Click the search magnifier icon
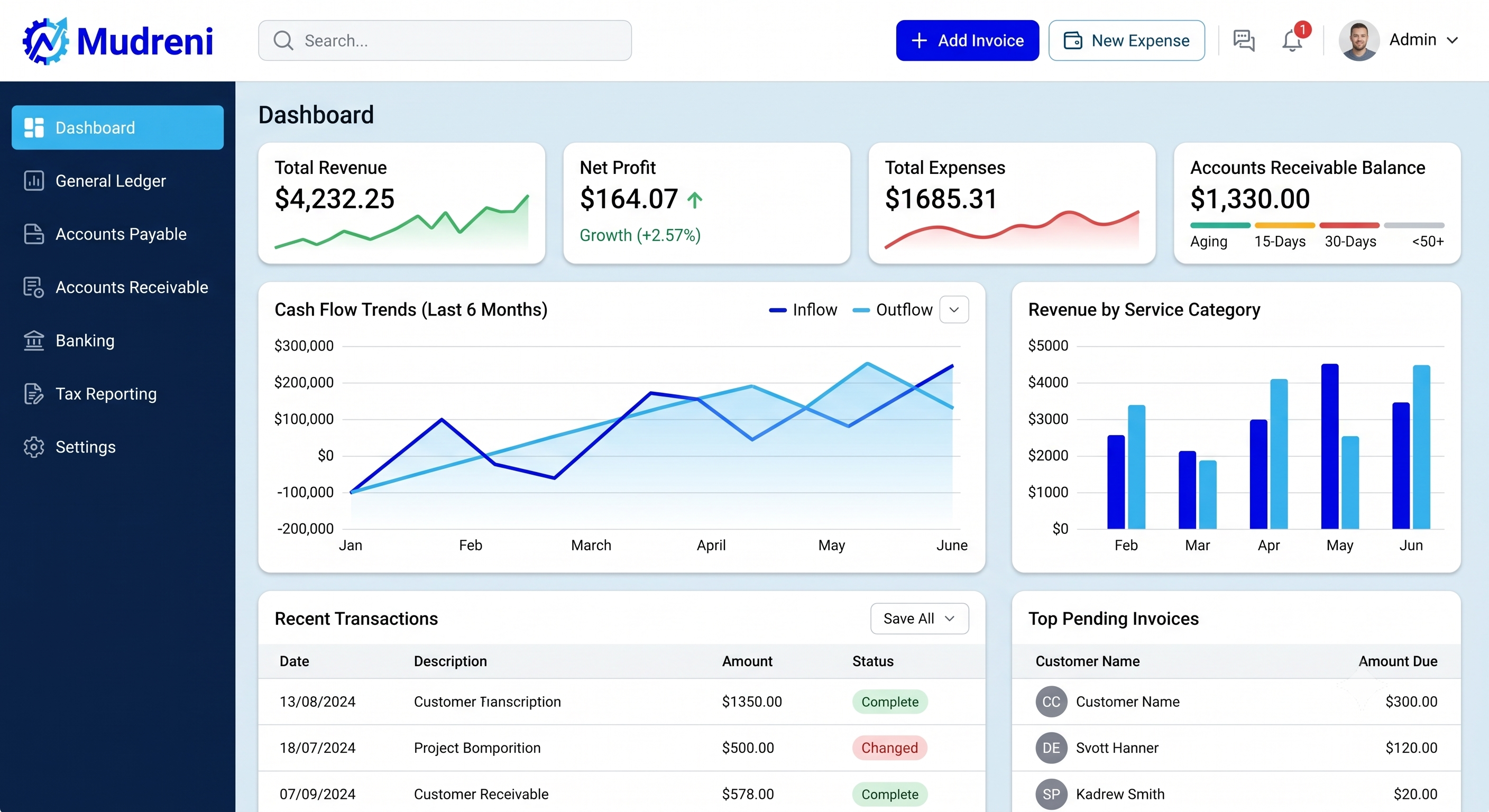The image size is (1489, 812). click(x=283, y=41)
